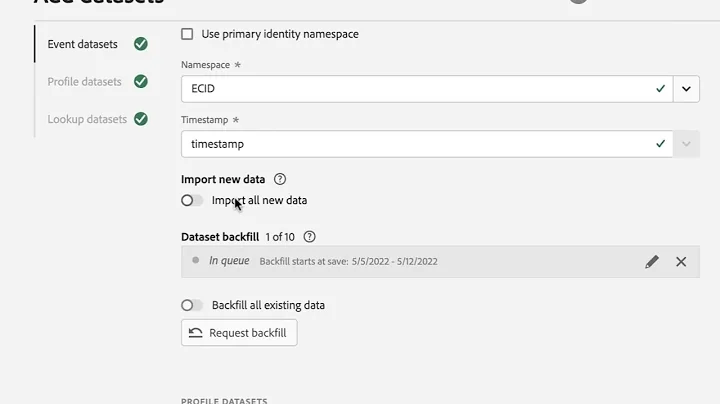Switch to the Event datasets tab
This screenshot has width=720, height=404.
[x=82, y=44]
